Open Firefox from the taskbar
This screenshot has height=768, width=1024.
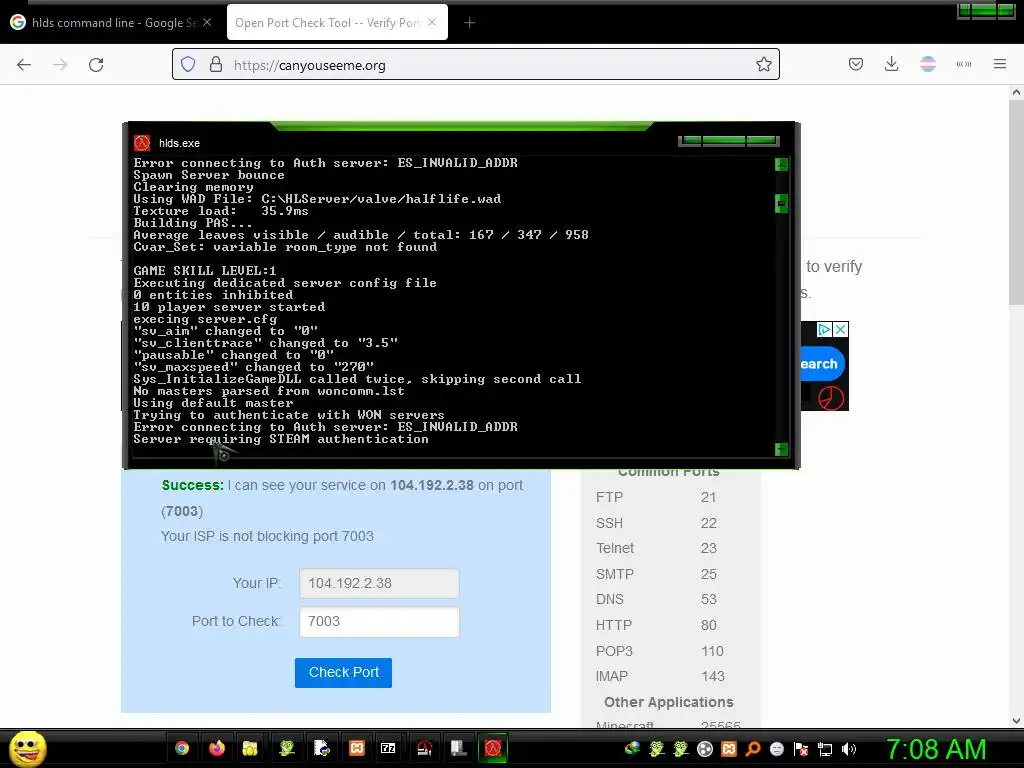pyautogui.click(x=217, y=748)
